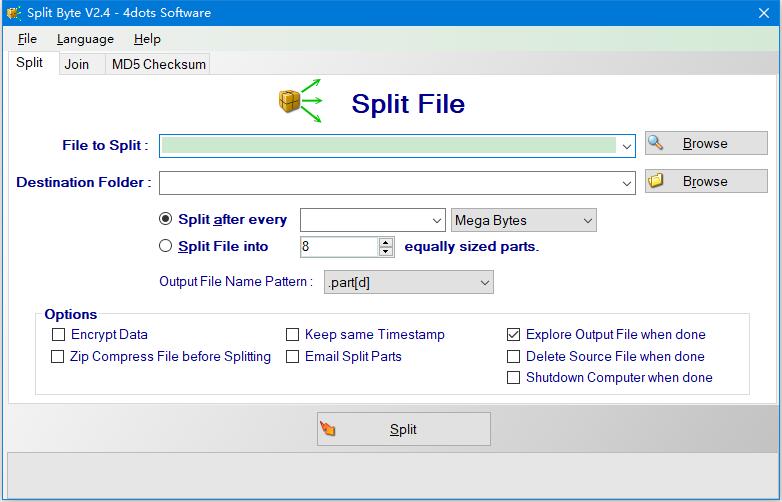Open the Help menu

147,39
